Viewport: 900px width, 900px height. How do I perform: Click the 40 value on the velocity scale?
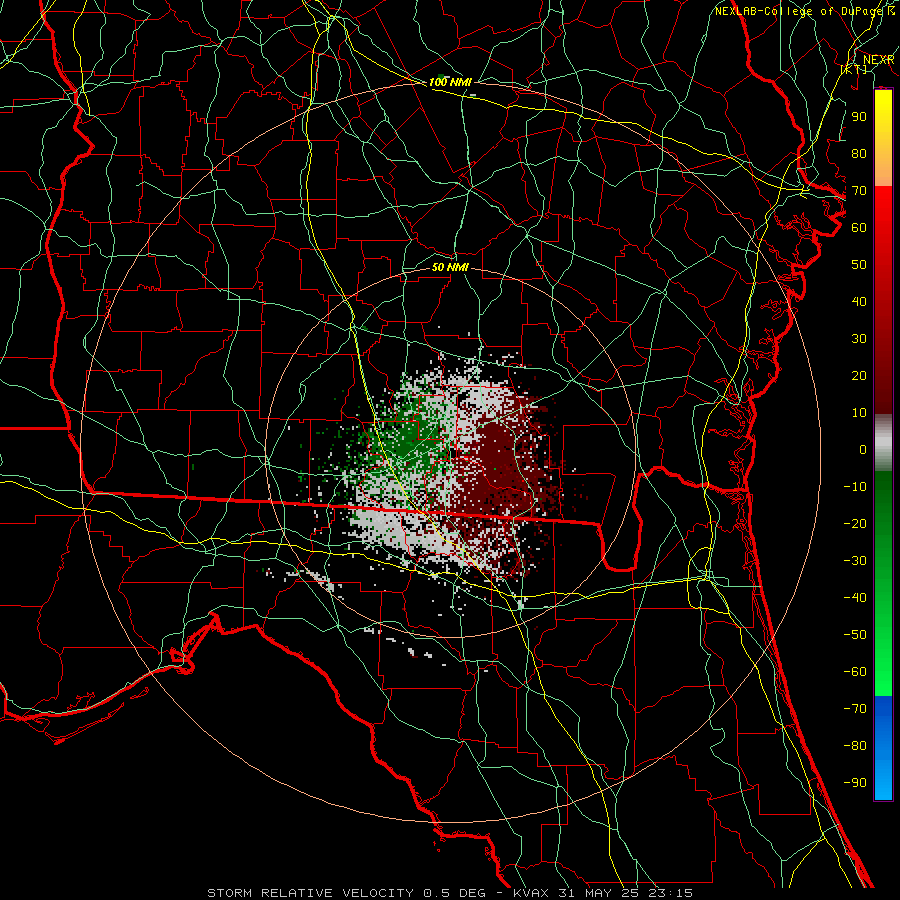pos(859,302)
